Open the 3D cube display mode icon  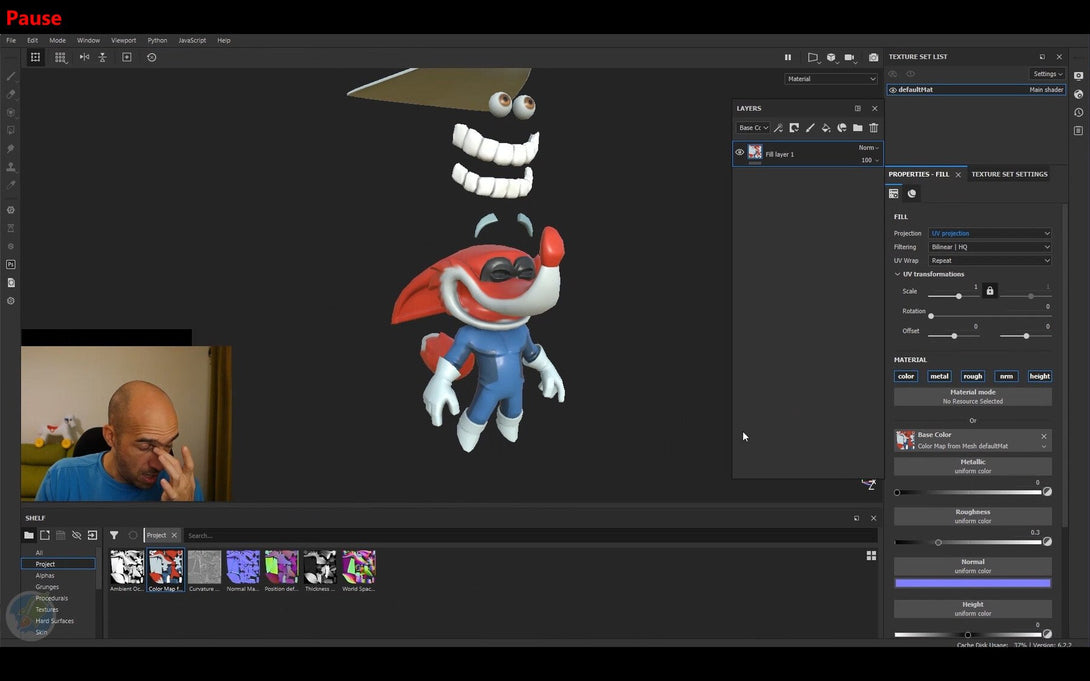[831, 58]
